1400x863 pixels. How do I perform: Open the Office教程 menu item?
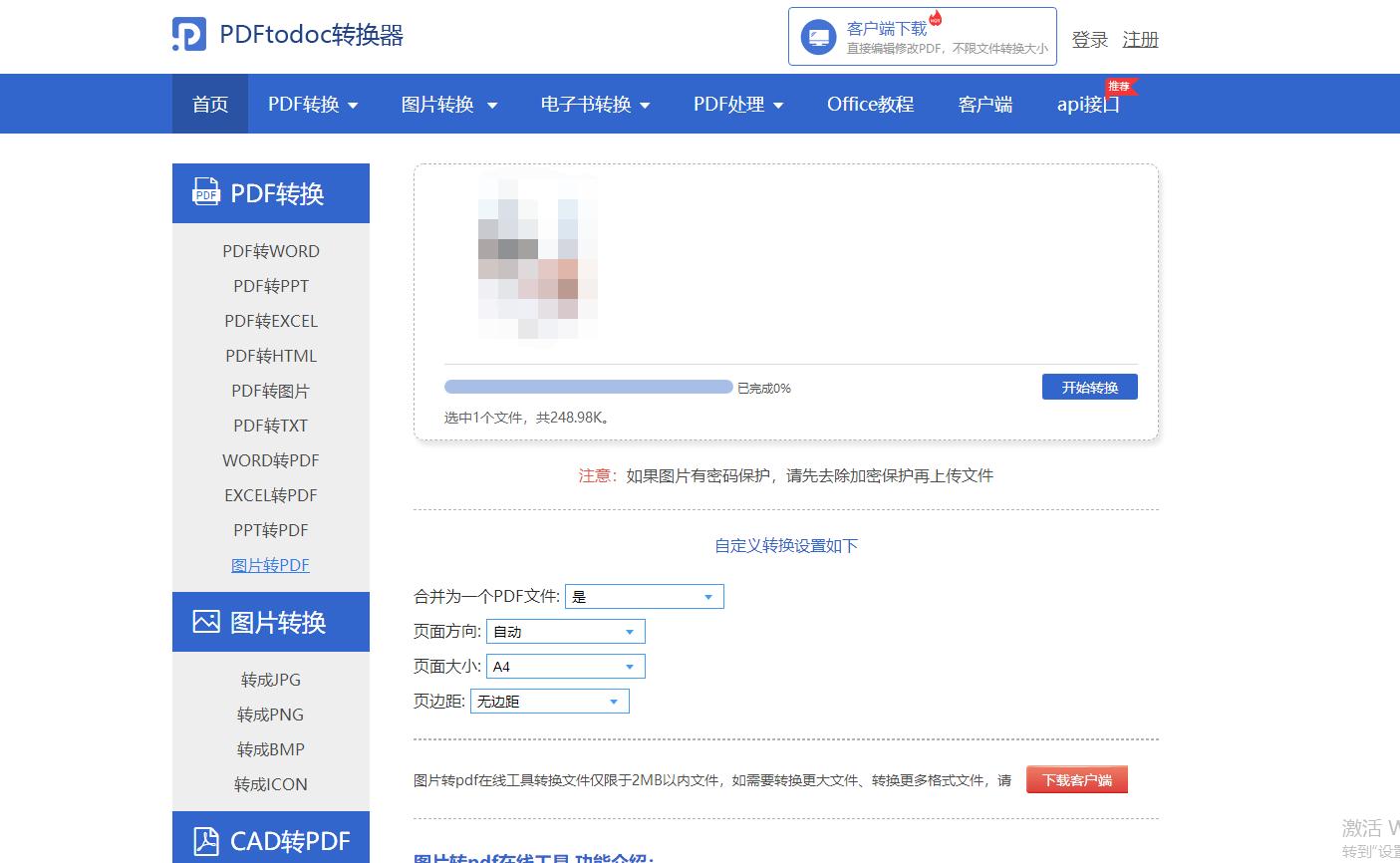point(869,104)
